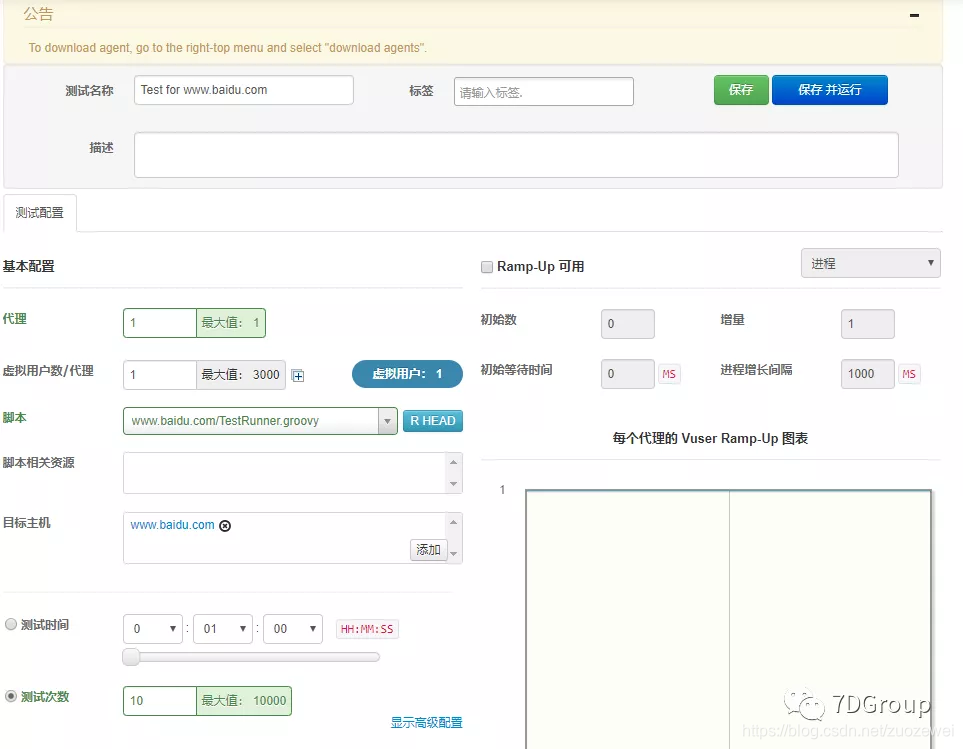Click down arrow of 脚本相关资源 scrollbar

click(x=453, y=484)
